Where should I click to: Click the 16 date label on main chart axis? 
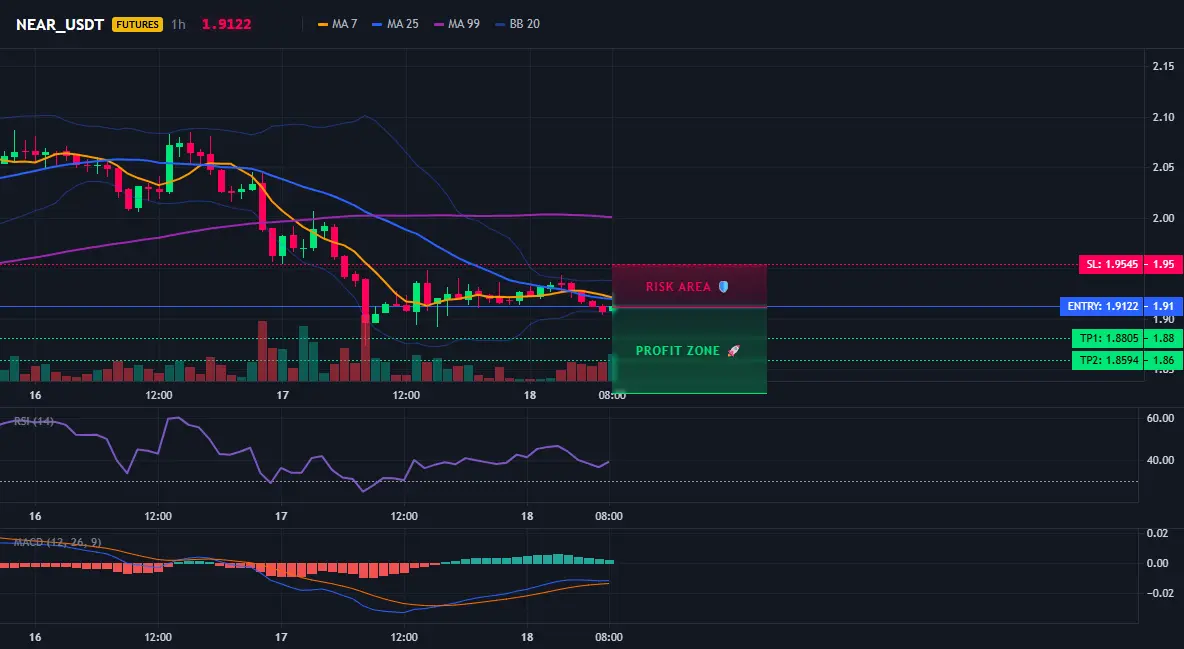point(35,395)
